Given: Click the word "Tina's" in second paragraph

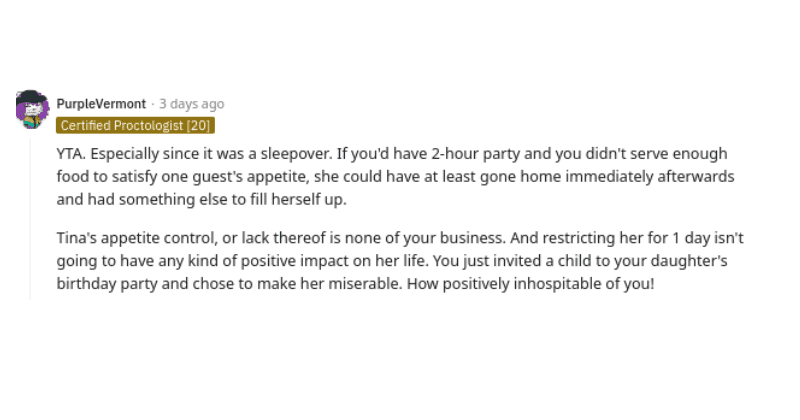Looking at the screenshot, I should click(x=76, y=238).
